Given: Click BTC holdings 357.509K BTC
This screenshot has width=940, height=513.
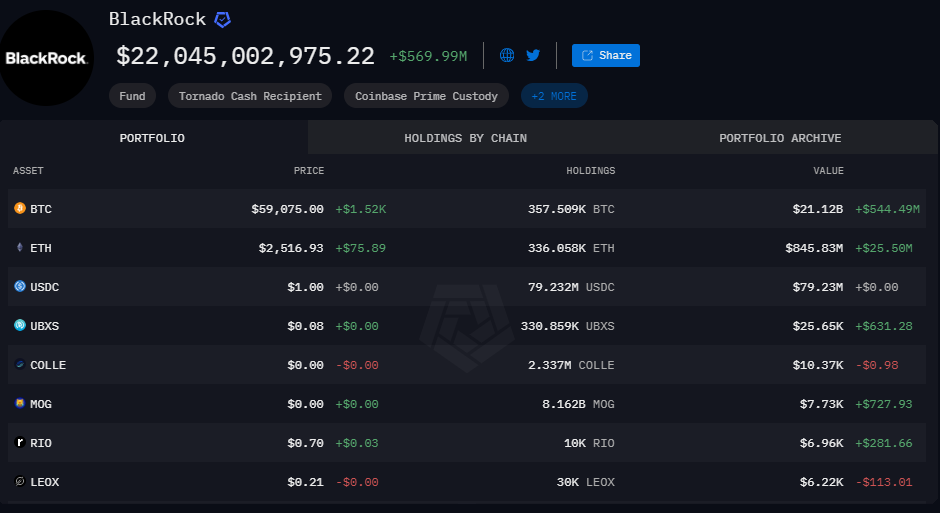Looking at the screenshot, I should (571, 209).
